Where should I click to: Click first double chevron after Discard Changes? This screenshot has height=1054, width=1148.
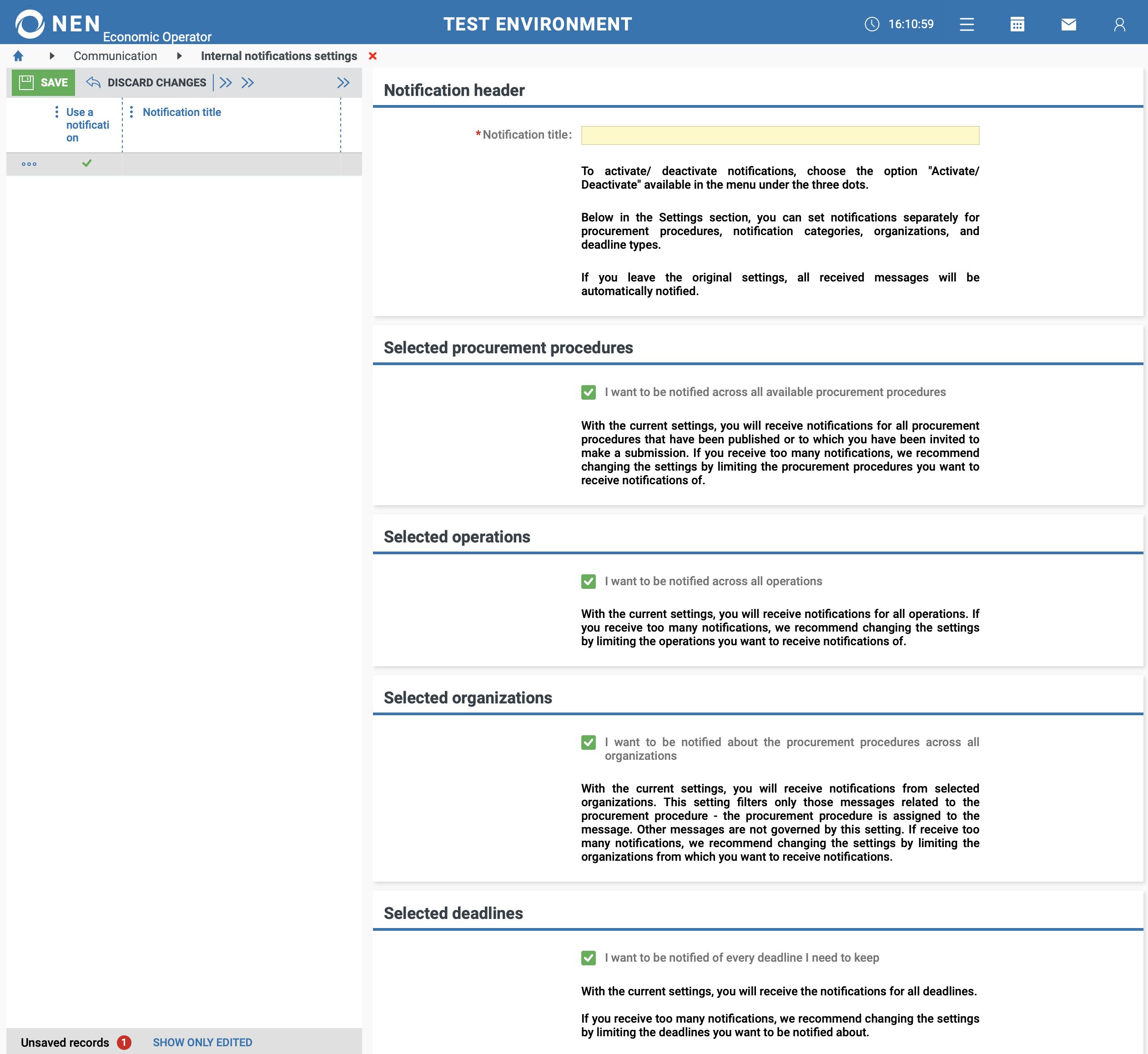[226, 83]
